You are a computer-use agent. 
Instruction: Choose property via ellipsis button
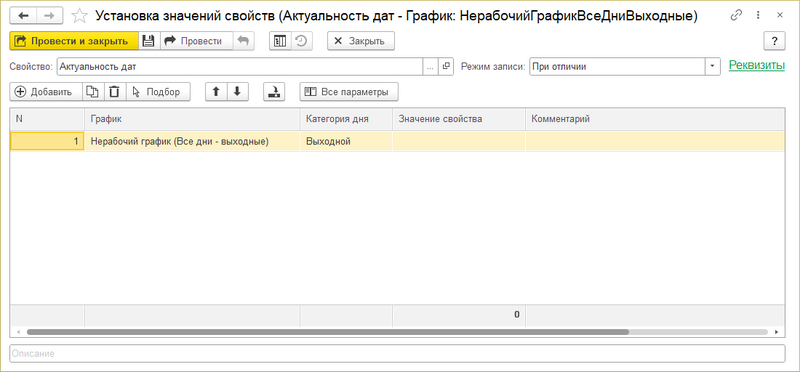(x=430, y=66)
